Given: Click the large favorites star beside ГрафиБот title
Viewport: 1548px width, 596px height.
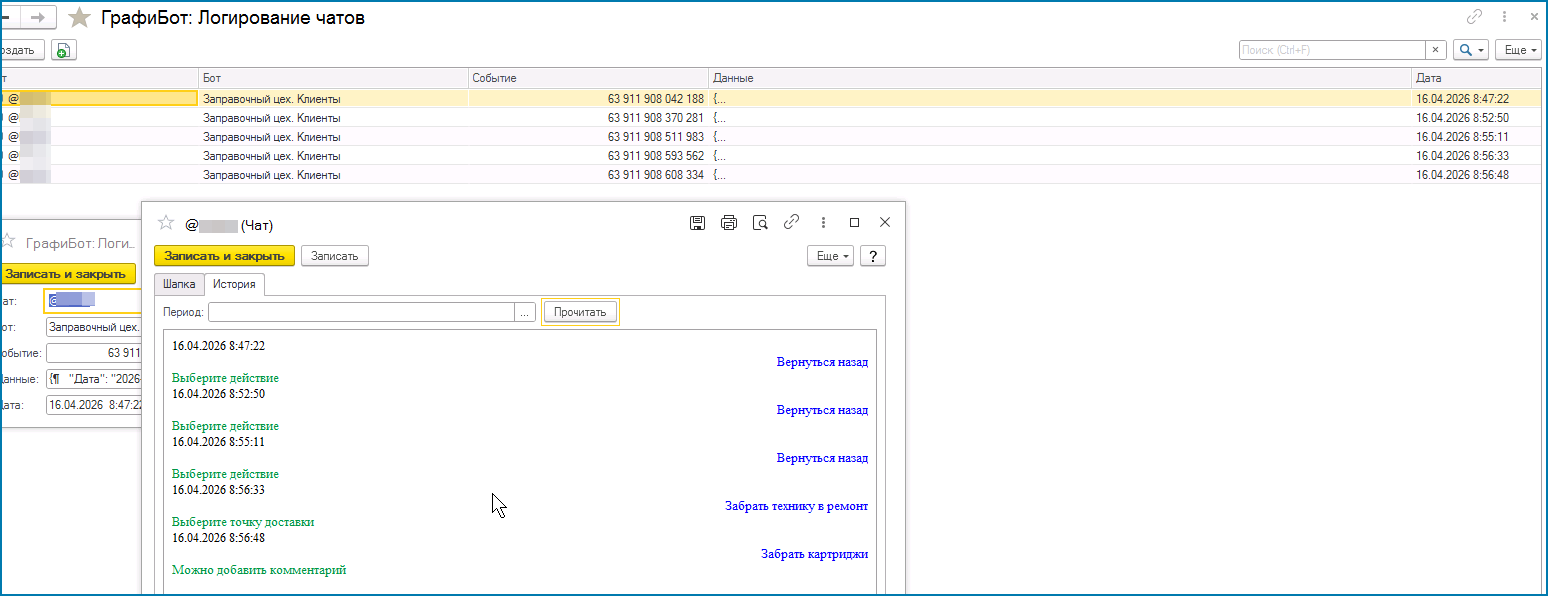Looking at the screenshot, I should coord(79,18).
